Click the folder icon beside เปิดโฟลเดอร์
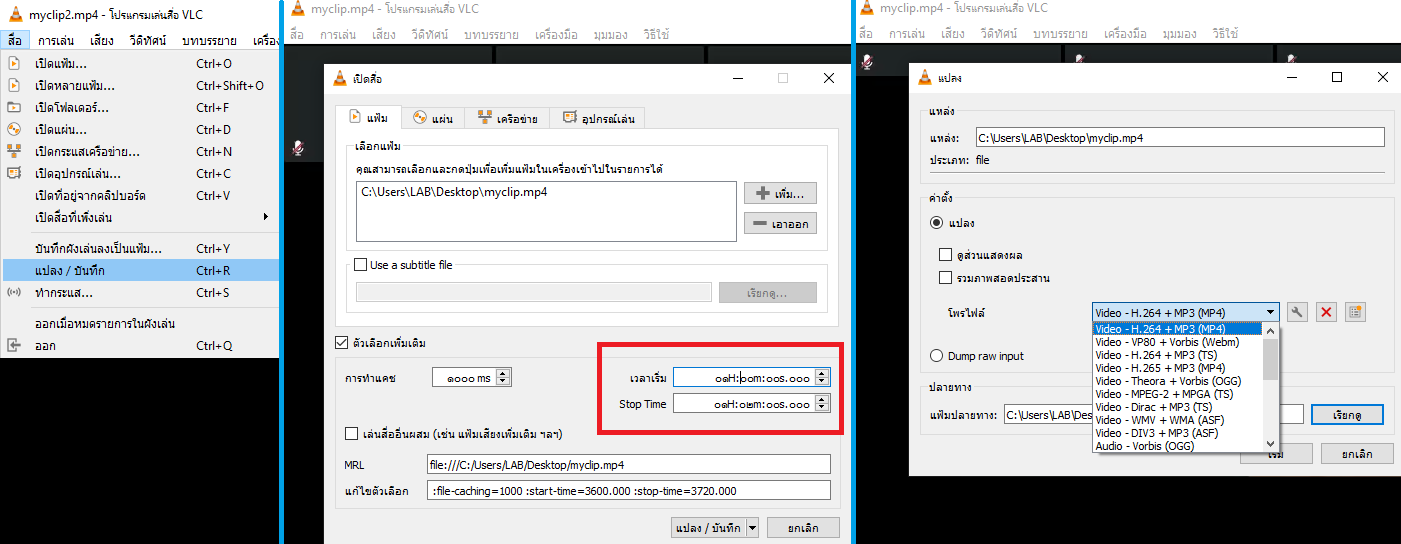The height and width of the screenshot is (544, 1401). 14,108
